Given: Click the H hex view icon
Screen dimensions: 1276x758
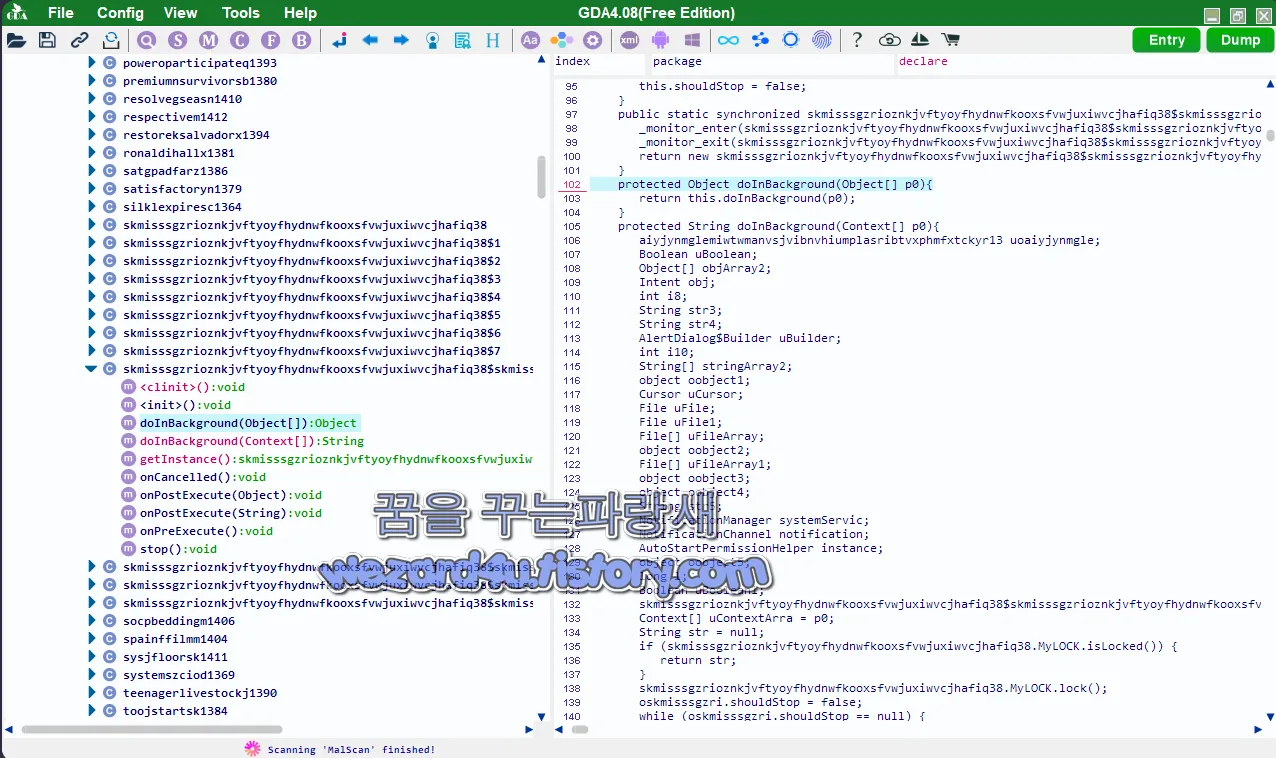Looking at the screenshot, I should coord(493,40).
